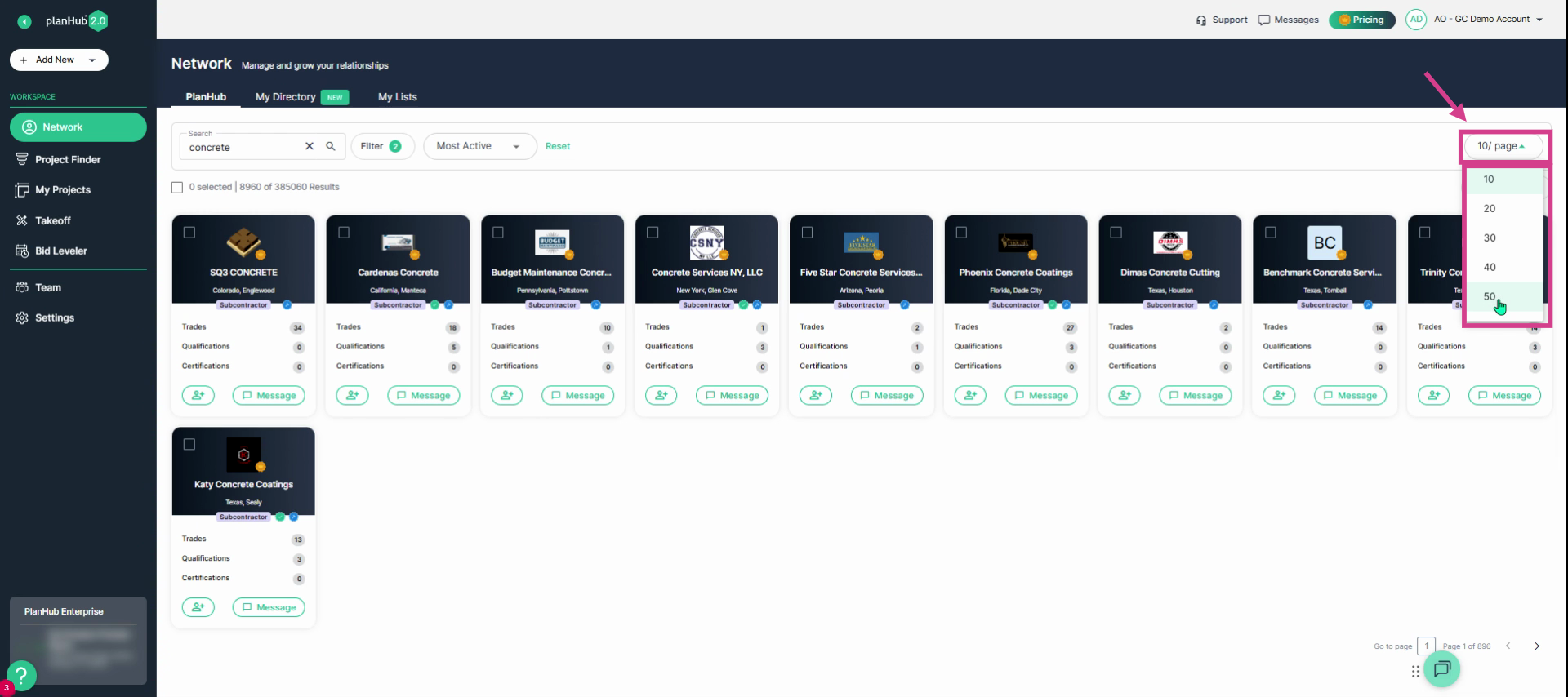Viewport: 1568px width, 697px height.
Task: Open the SQ3 CONCRETE company logo
Action: pyautogui.click(x=243, y=242)
